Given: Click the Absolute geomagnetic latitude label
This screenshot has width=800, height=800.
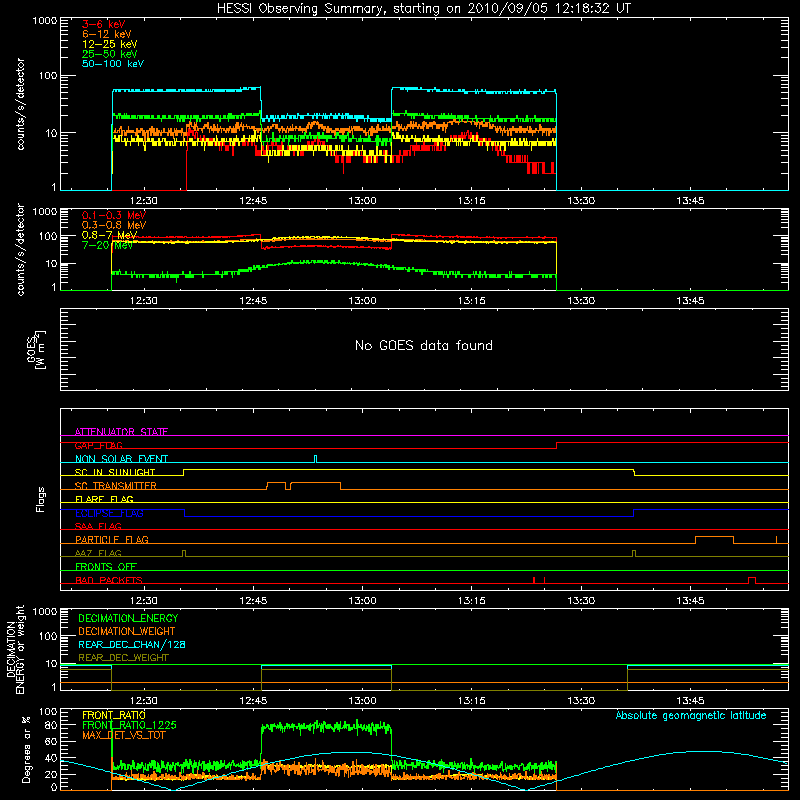Looking at the screenshot, I should click(691, 715).
